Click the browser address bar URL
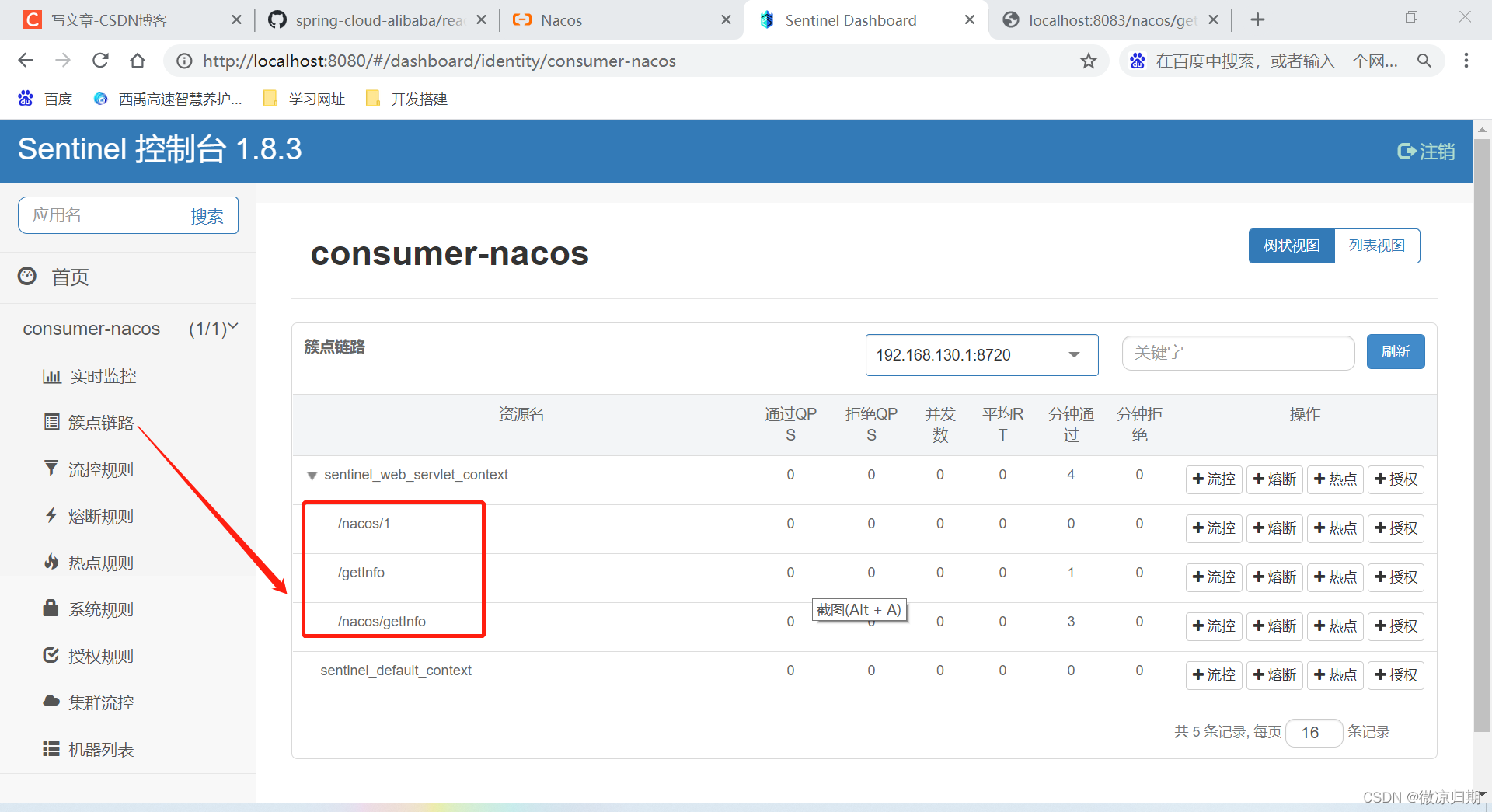This screenshot has height=812, width=1492. (x=439, y=61)
